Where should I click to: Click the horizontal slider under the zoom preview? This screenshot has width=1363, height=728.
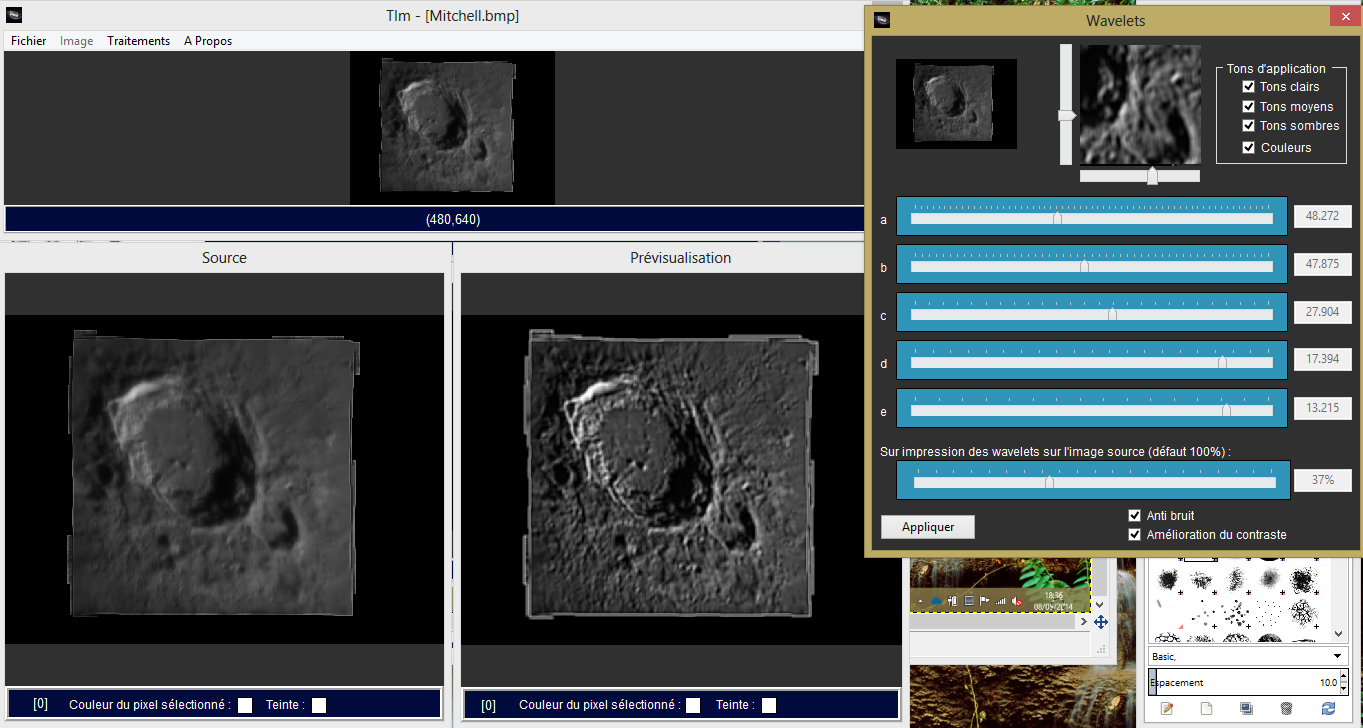point(1140,176)
